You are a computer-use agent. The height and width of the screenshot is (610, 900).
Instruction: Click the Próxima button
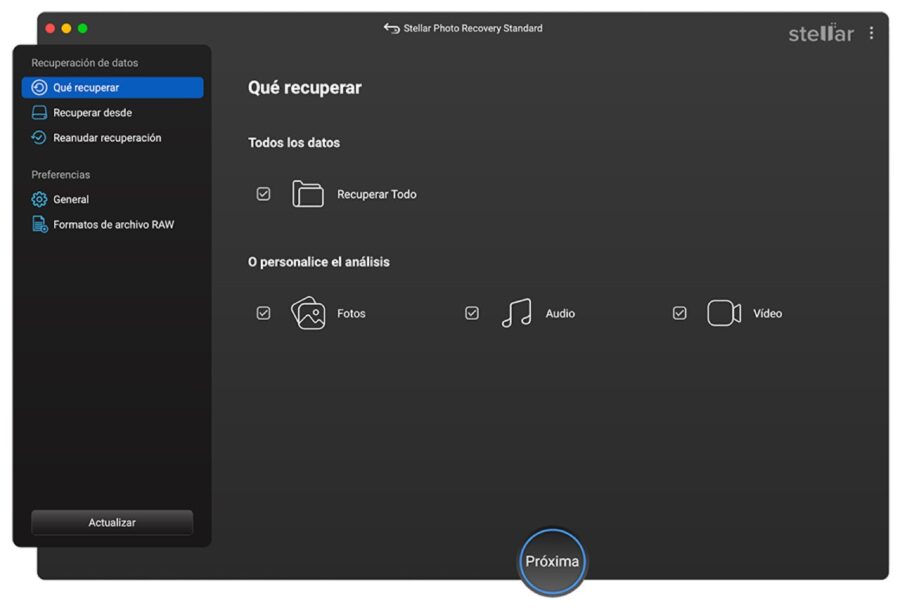coord(552,561)
